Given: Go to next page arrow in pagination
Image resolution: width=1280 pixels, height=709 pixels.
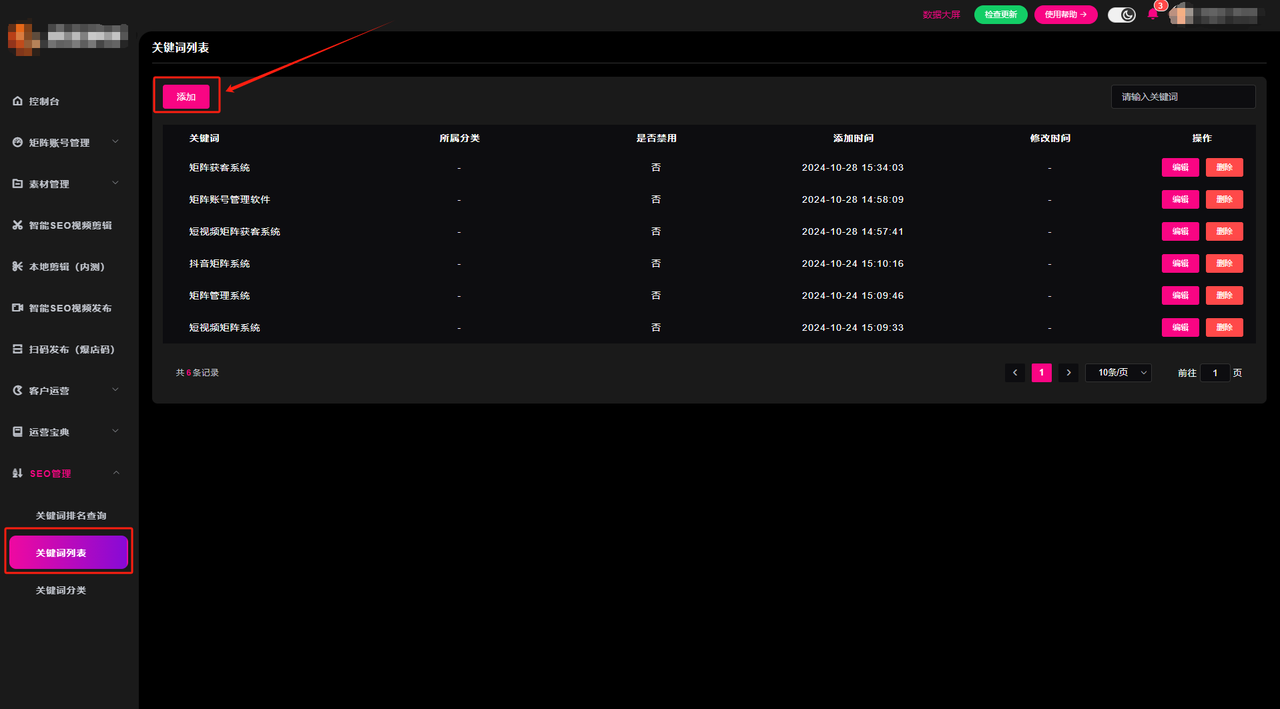Looking at the screenshot, I should [x=1068, y=373].
